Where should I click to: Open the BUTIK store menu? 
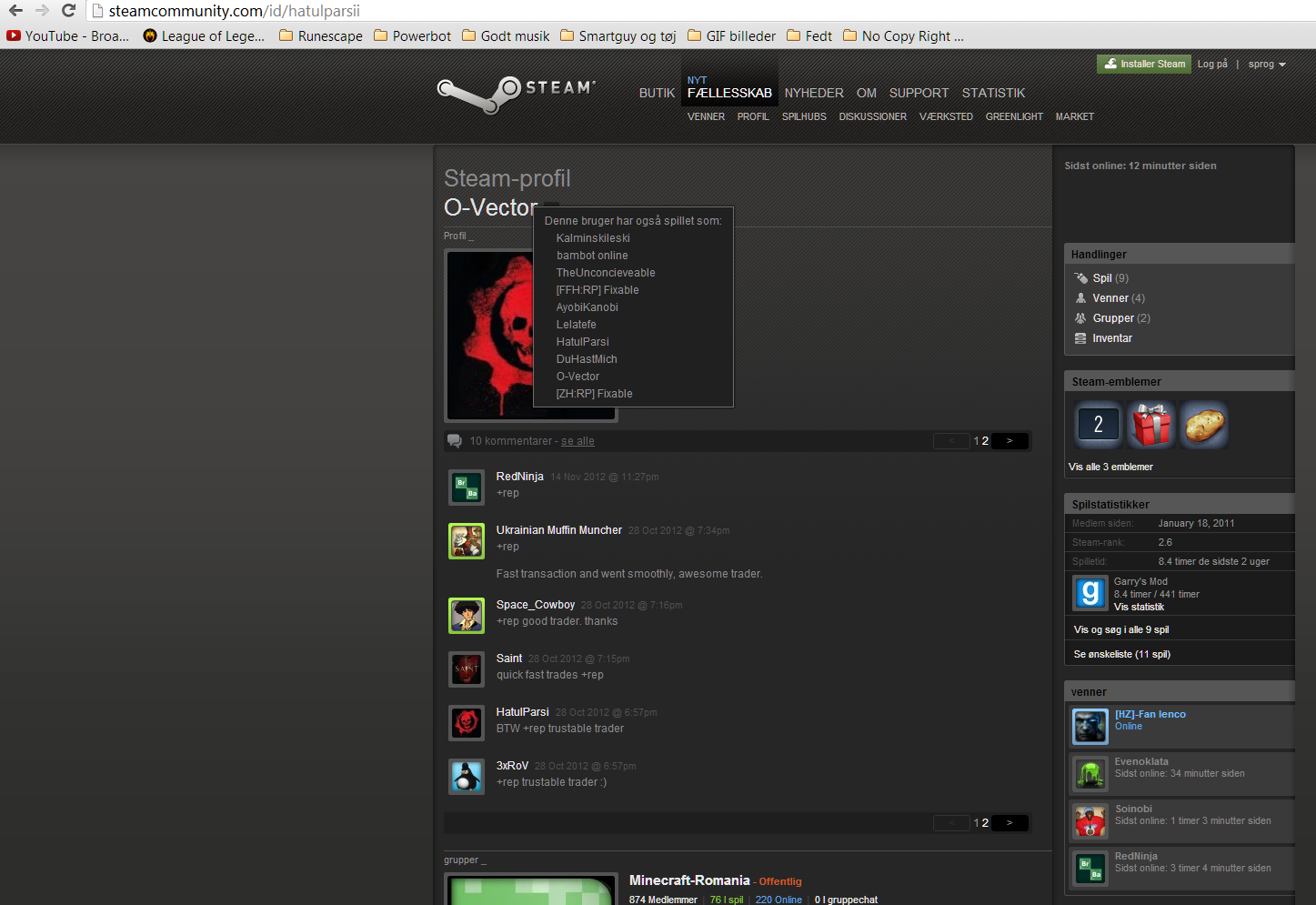pos(657,93)
